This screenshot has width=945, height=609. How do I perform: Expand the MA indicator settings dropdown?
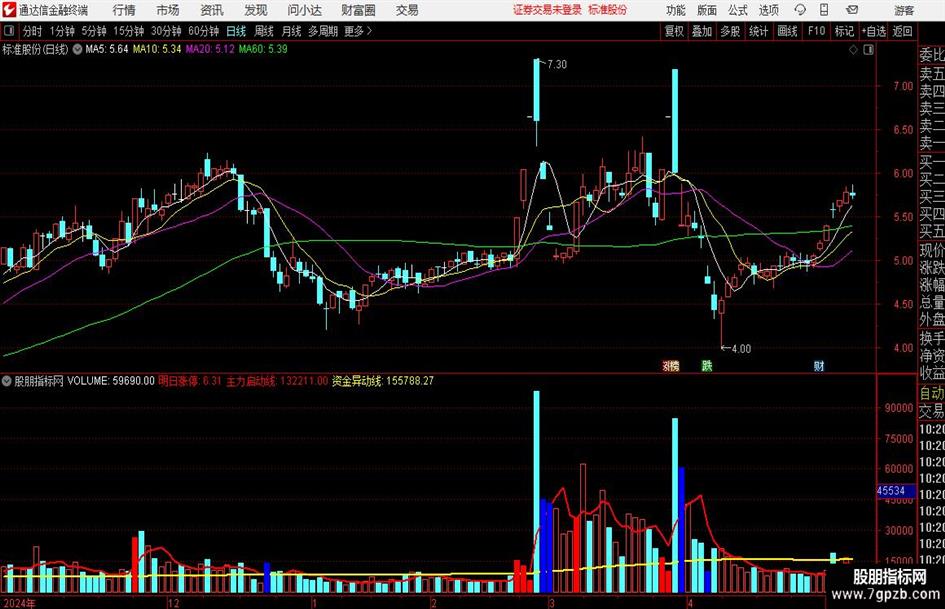click(77, 49)
